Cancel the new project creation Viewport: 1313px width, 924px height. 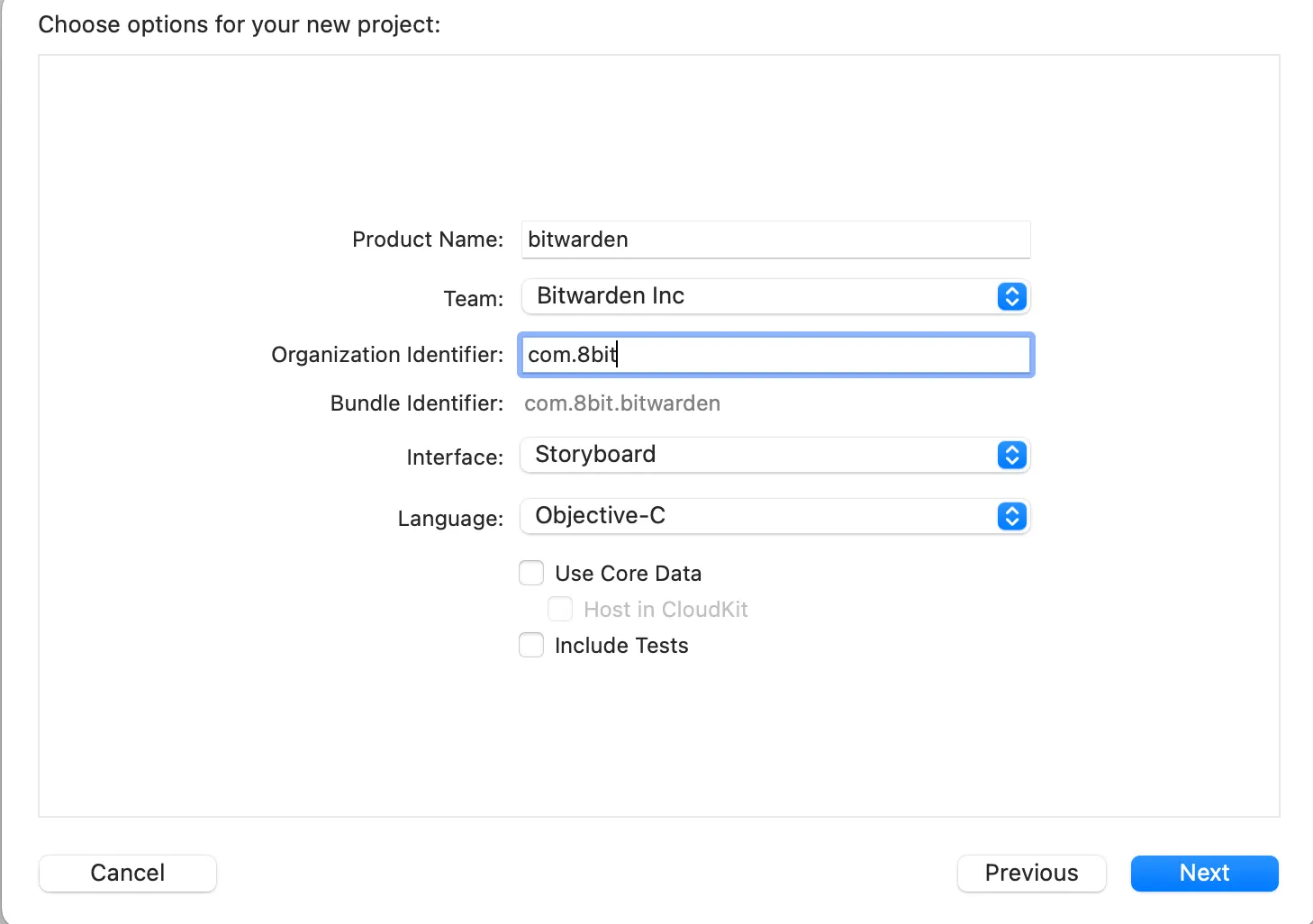[127, 873]
